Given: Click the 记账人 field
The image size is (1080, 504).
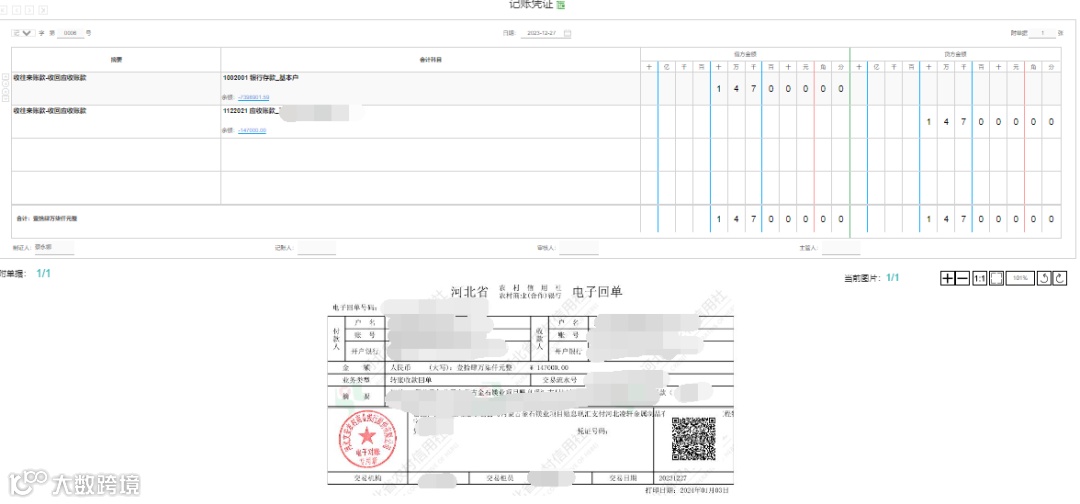Looking at the screenshot, I should pos(316,248).
